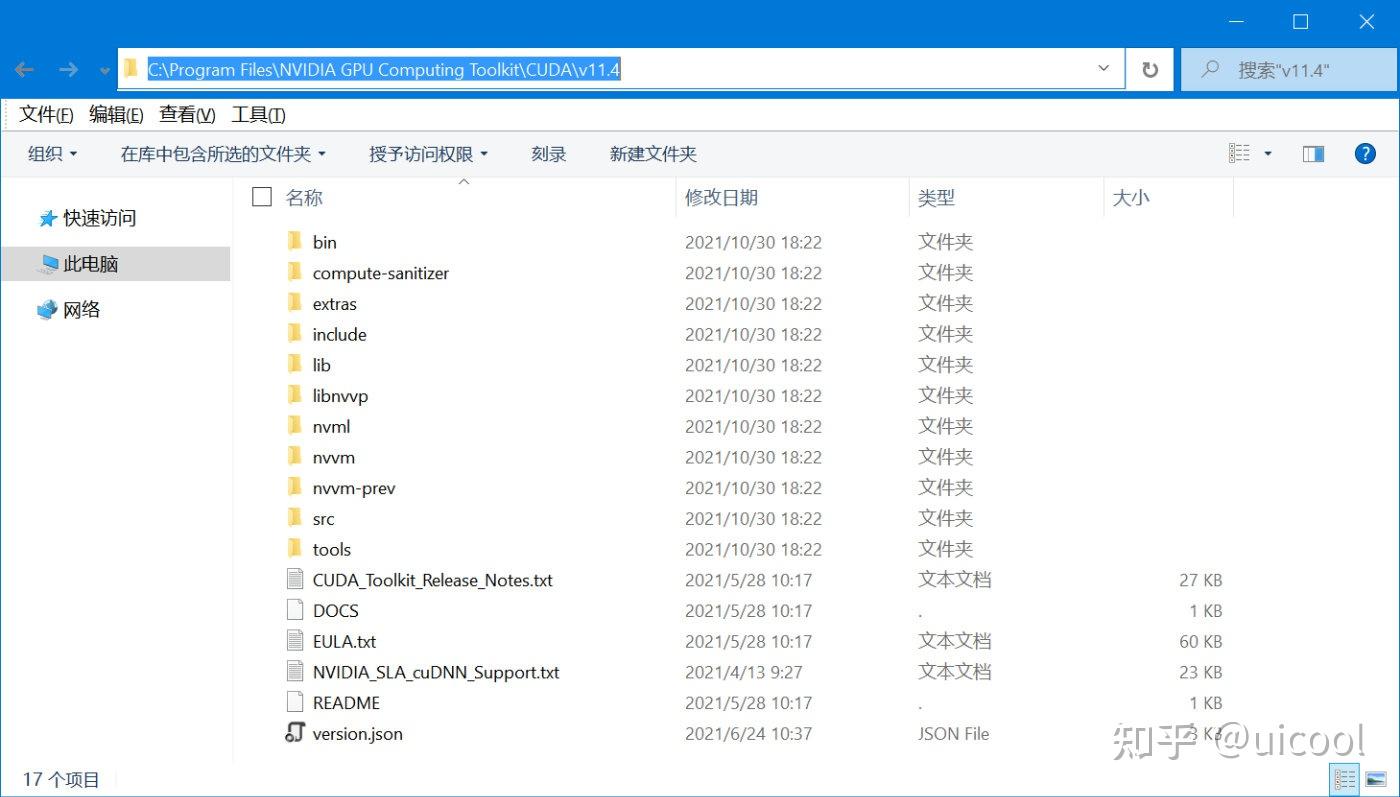The height and width of the screenshot is (797, 1400).
Task: Sort by the 大小 column header
Action: tap(1131, 197)
